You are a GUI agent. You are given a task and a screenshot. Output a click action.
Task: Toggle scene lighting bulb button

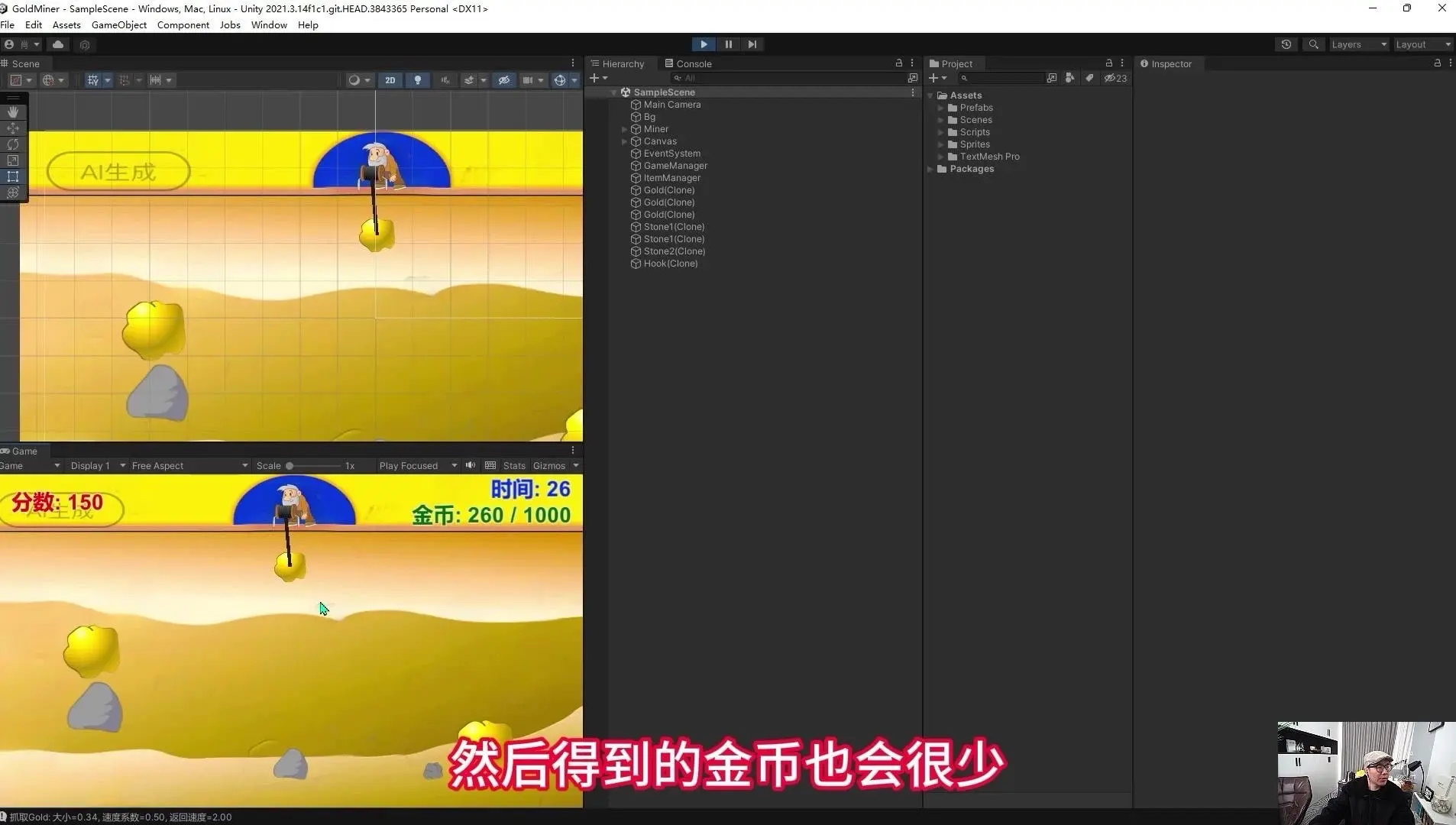tap(417, 80)
